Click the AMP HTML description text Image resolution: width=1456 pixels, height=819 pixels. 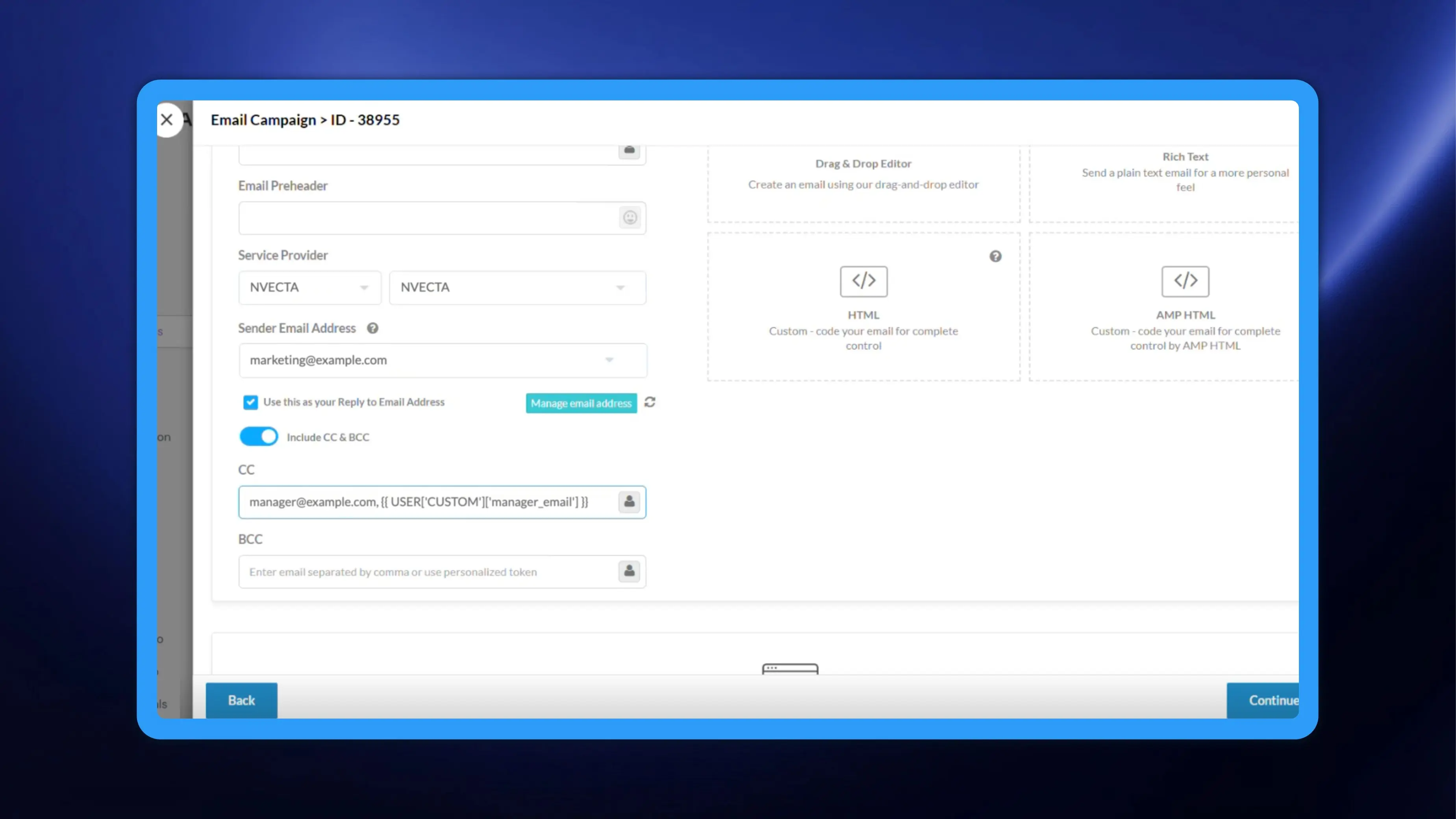tap(1185, 338)
